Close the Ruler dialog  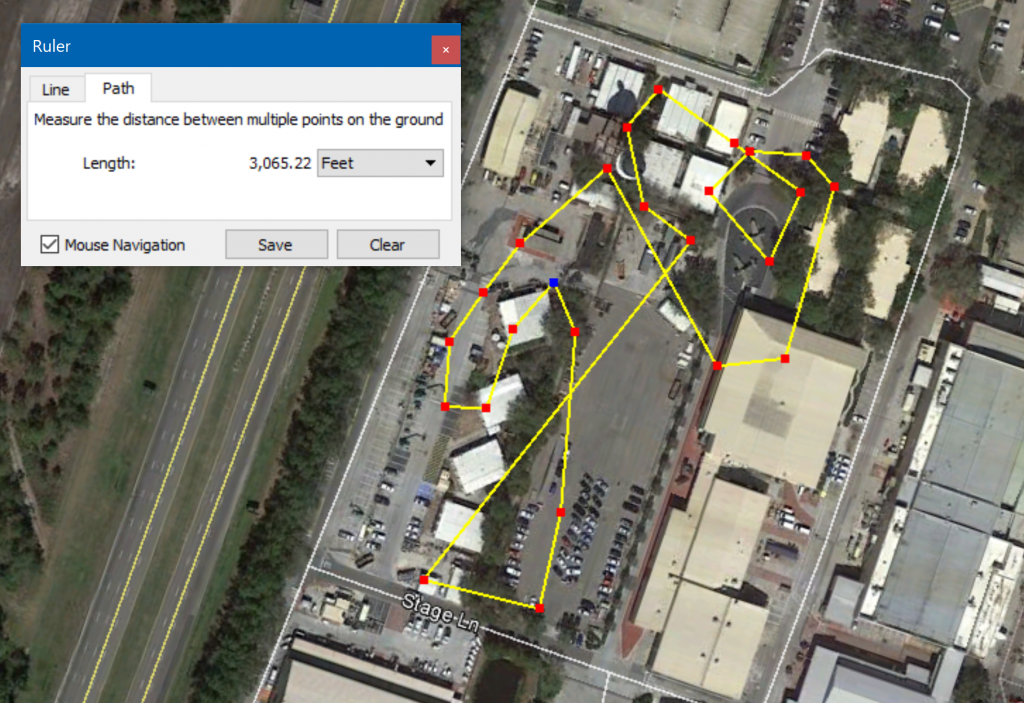445,50
